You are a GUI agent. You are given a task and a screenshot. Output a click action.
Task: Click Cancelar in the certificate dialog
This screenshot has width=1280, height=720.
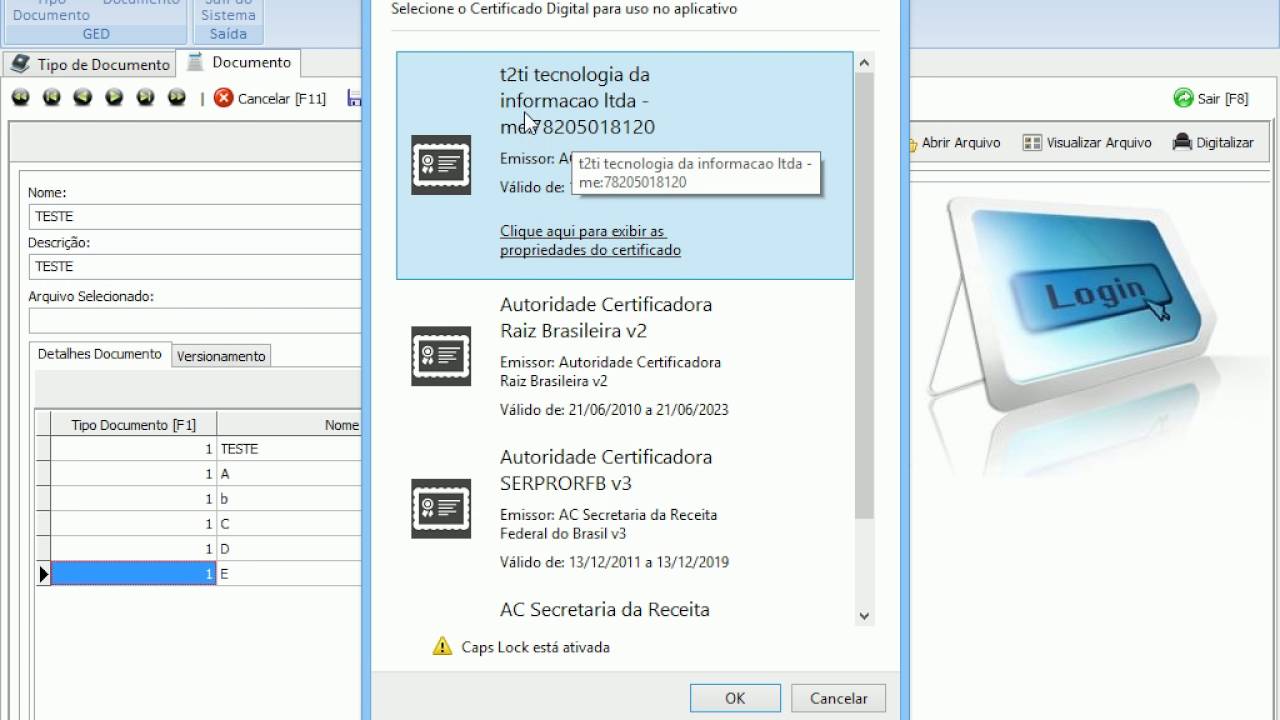[x=838, y=698]
